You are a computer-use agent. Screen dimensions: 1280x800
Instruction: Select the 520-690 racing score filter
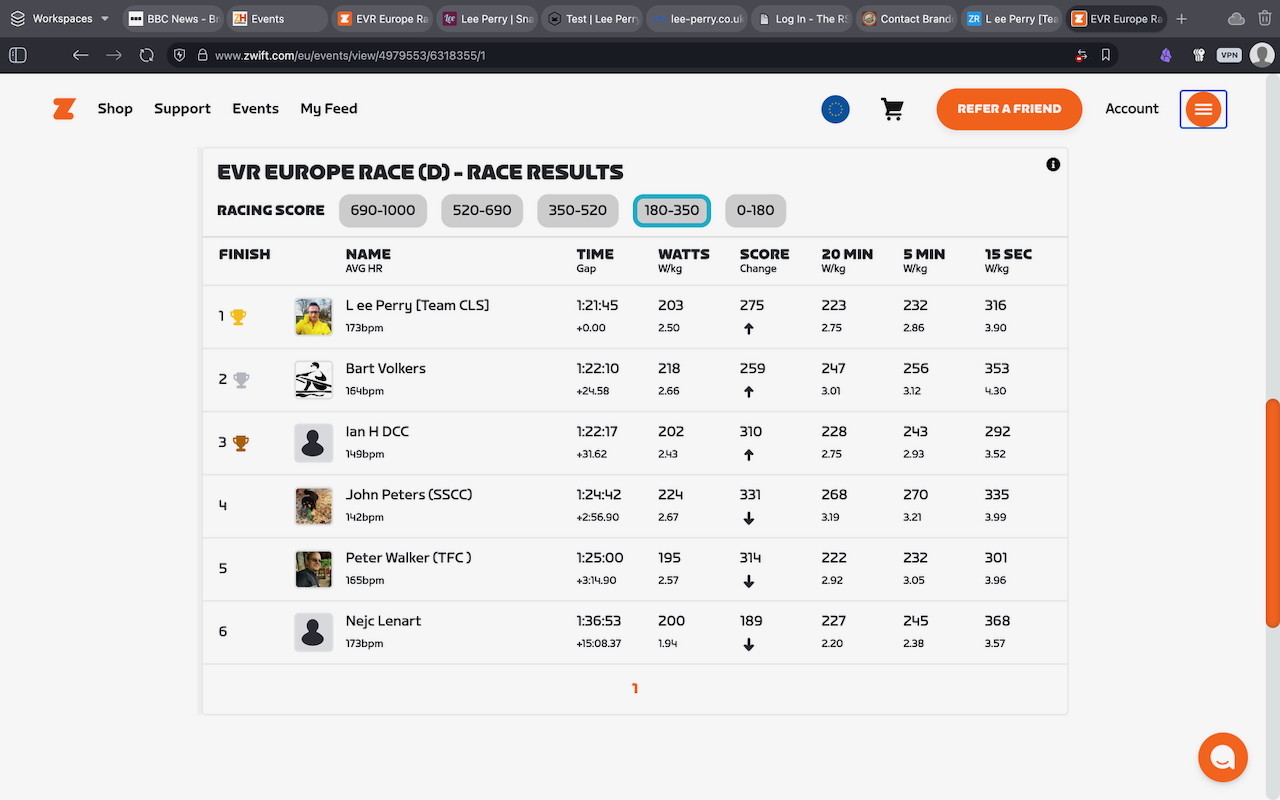[x=482, y=211]
